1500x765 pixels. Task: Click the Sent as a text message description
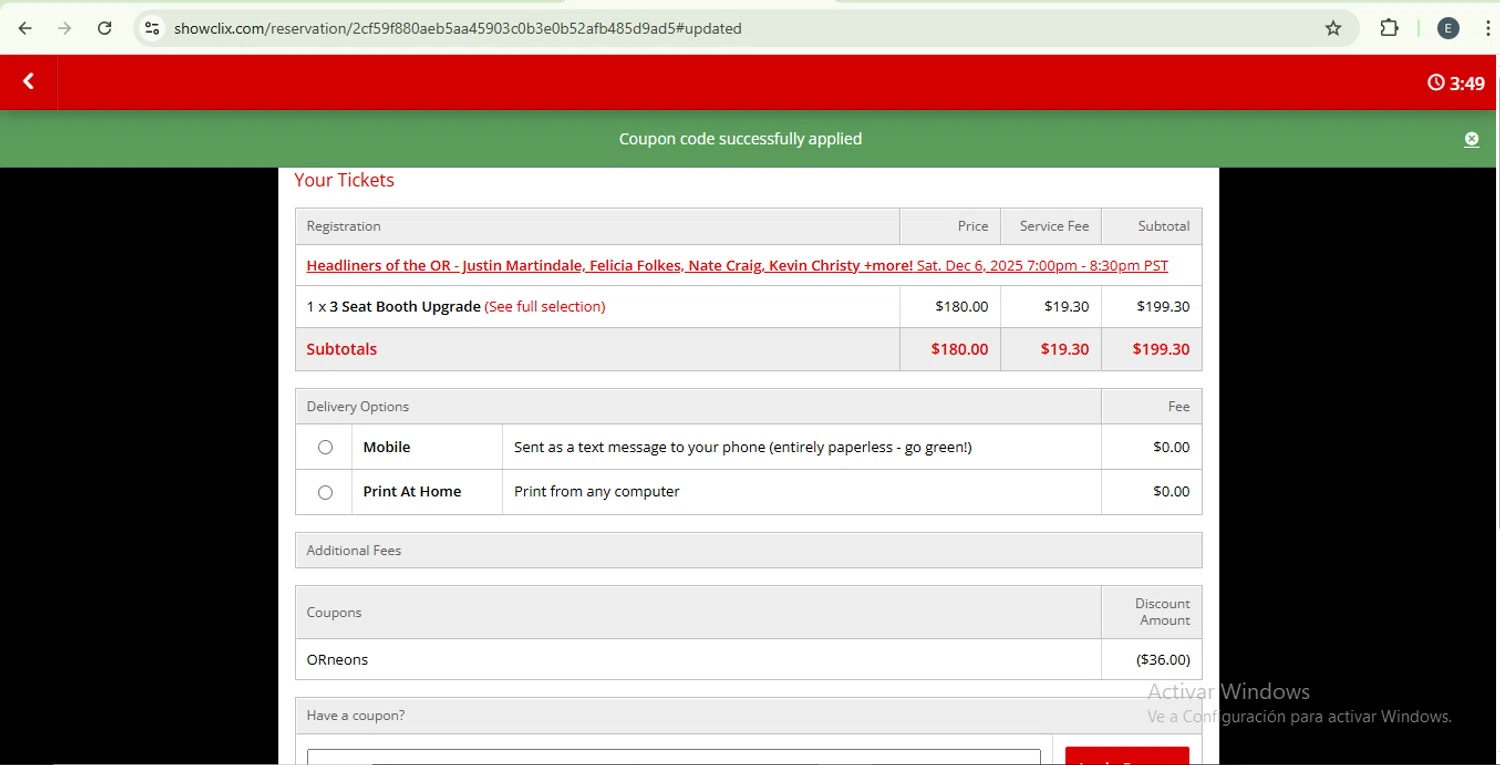[x=743, y=447]
